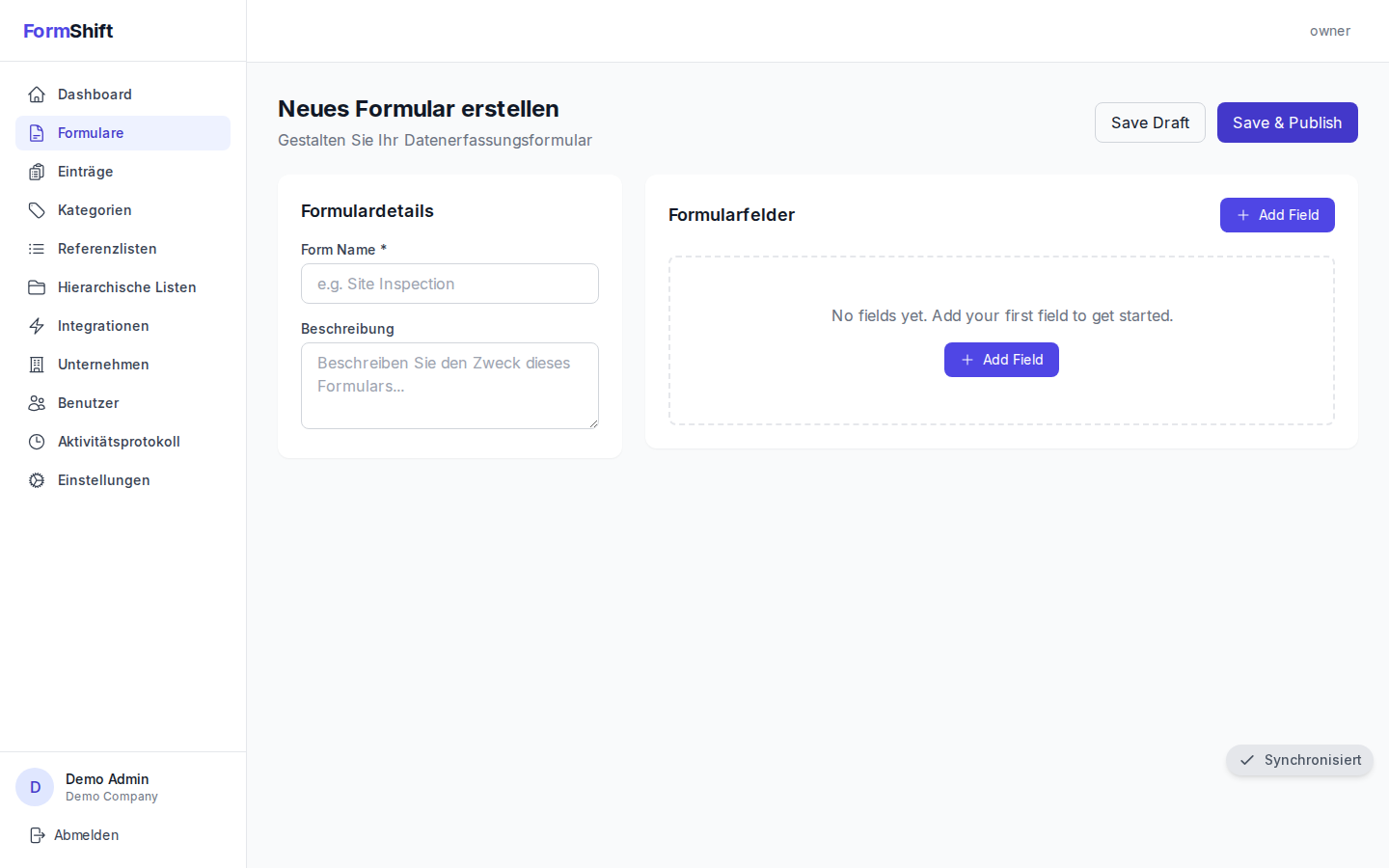Open Aktivitätsprotokoll via the clock icon
Screen dimensions: 1389x868
(x=36, y=441)
